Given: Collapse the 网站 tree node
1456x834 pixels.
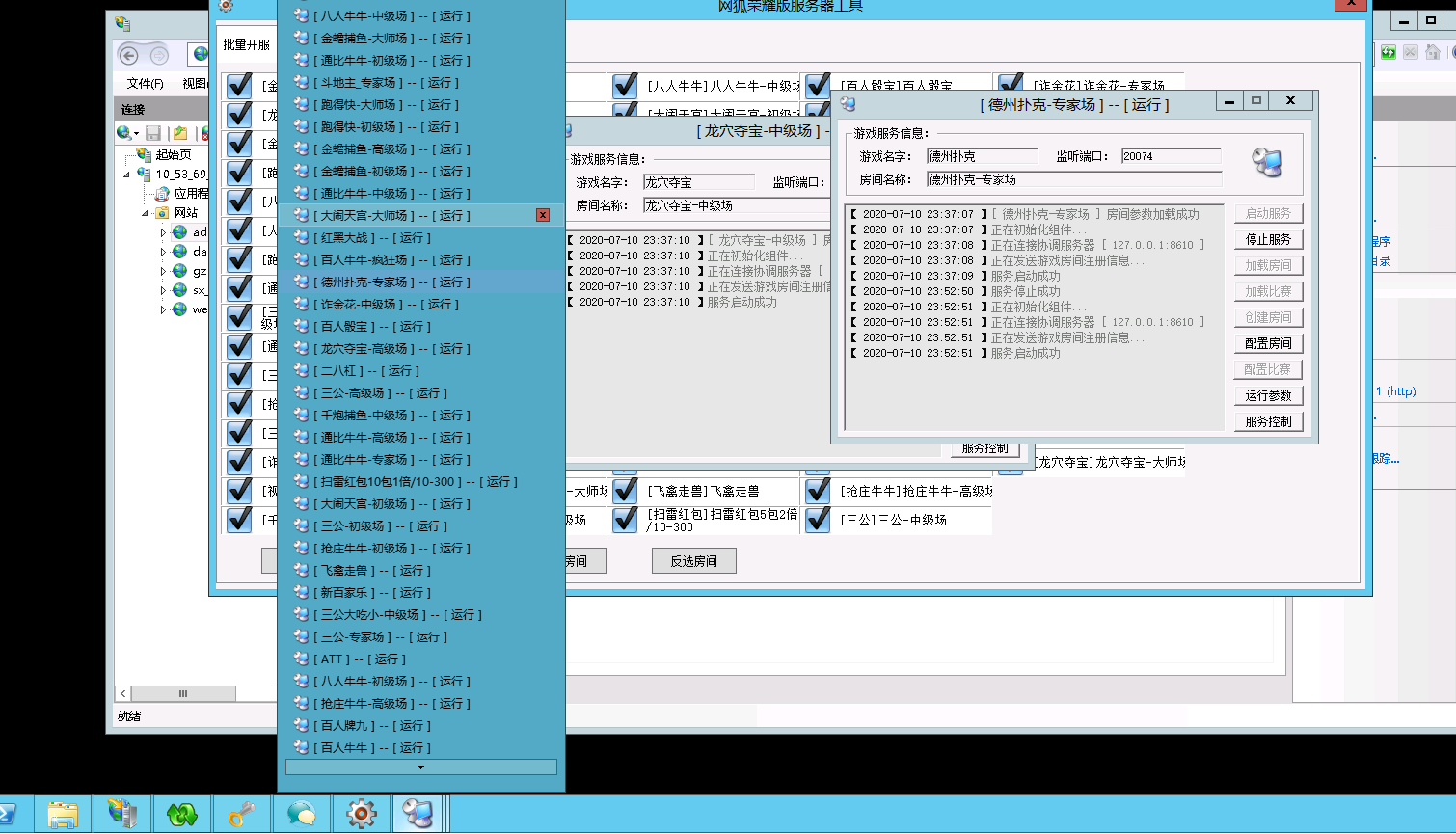Looking at the screenshot, I should tap(146, 213).
